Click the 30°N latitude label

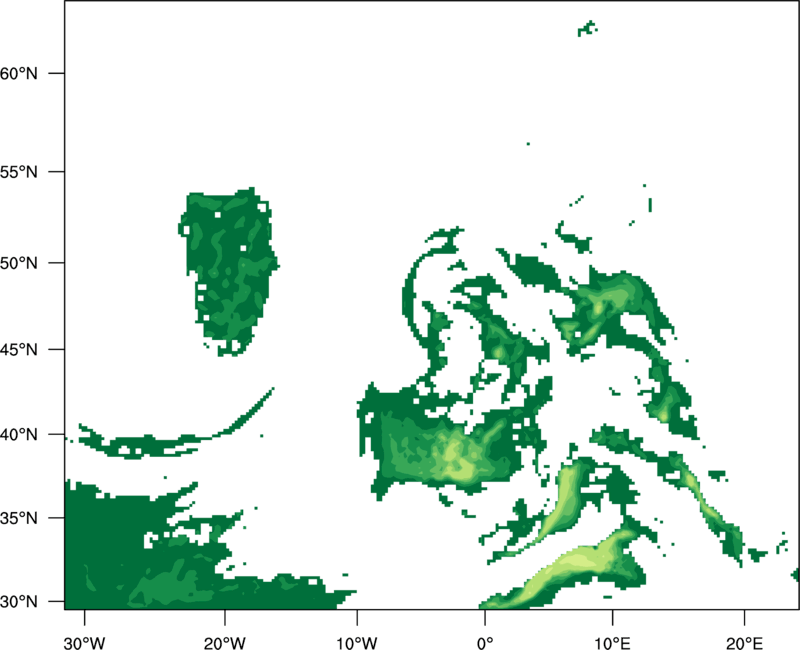(x=19, y=602)
